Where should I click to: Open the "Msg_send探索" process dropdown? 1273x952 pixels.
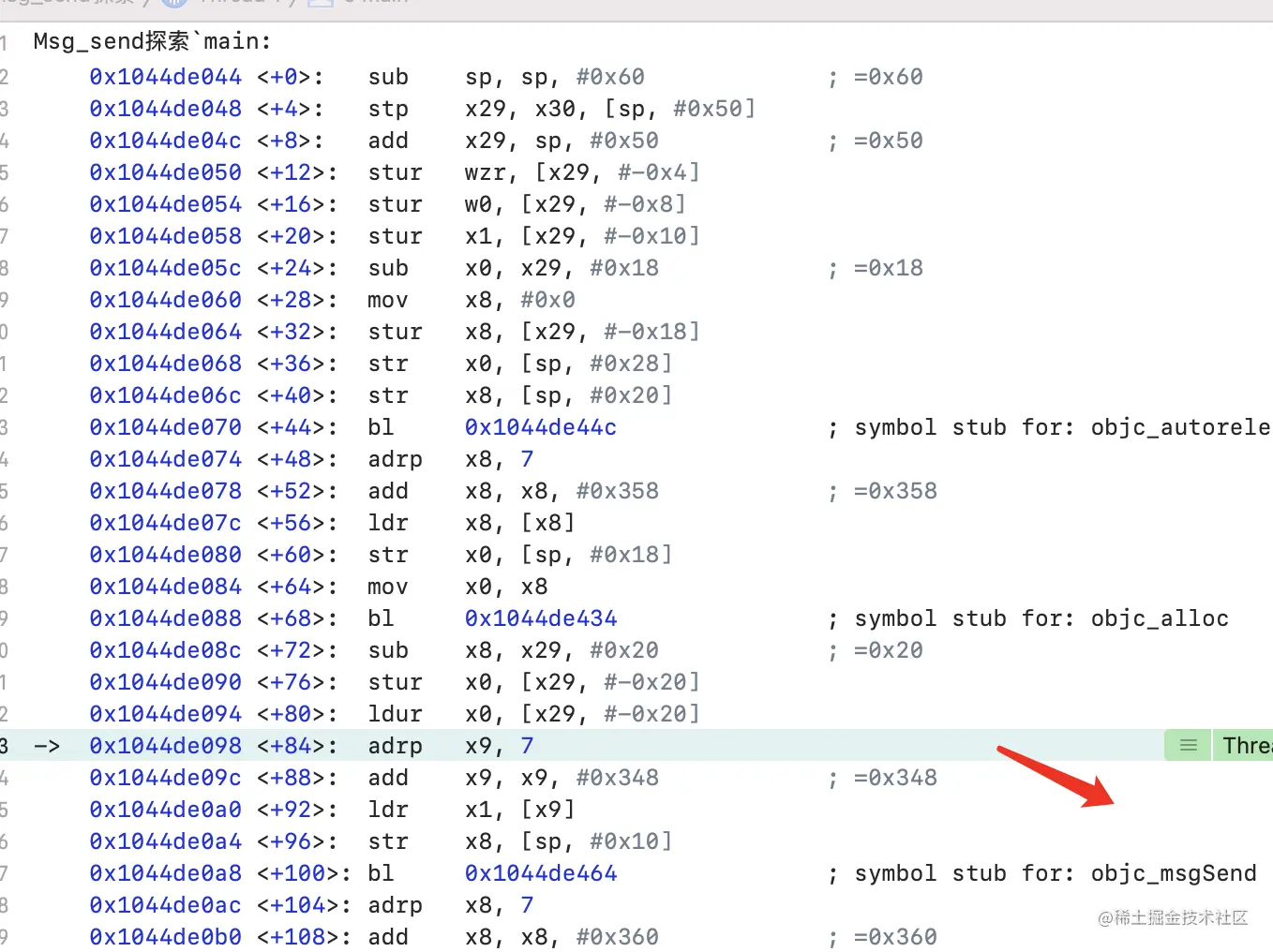[x=66, y=4]
